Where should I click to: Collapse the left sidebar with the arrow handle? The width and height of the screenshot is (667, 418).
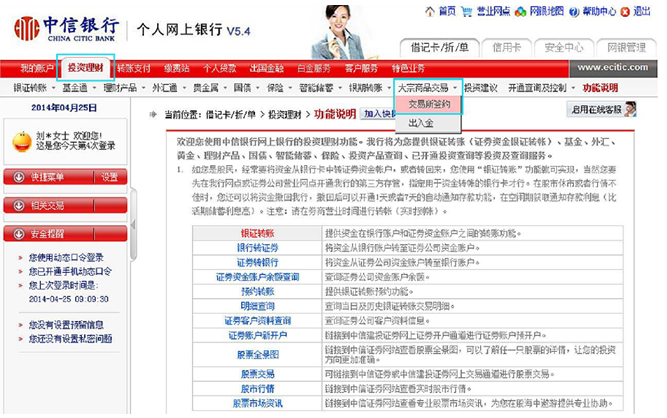[x=133, y=225]
